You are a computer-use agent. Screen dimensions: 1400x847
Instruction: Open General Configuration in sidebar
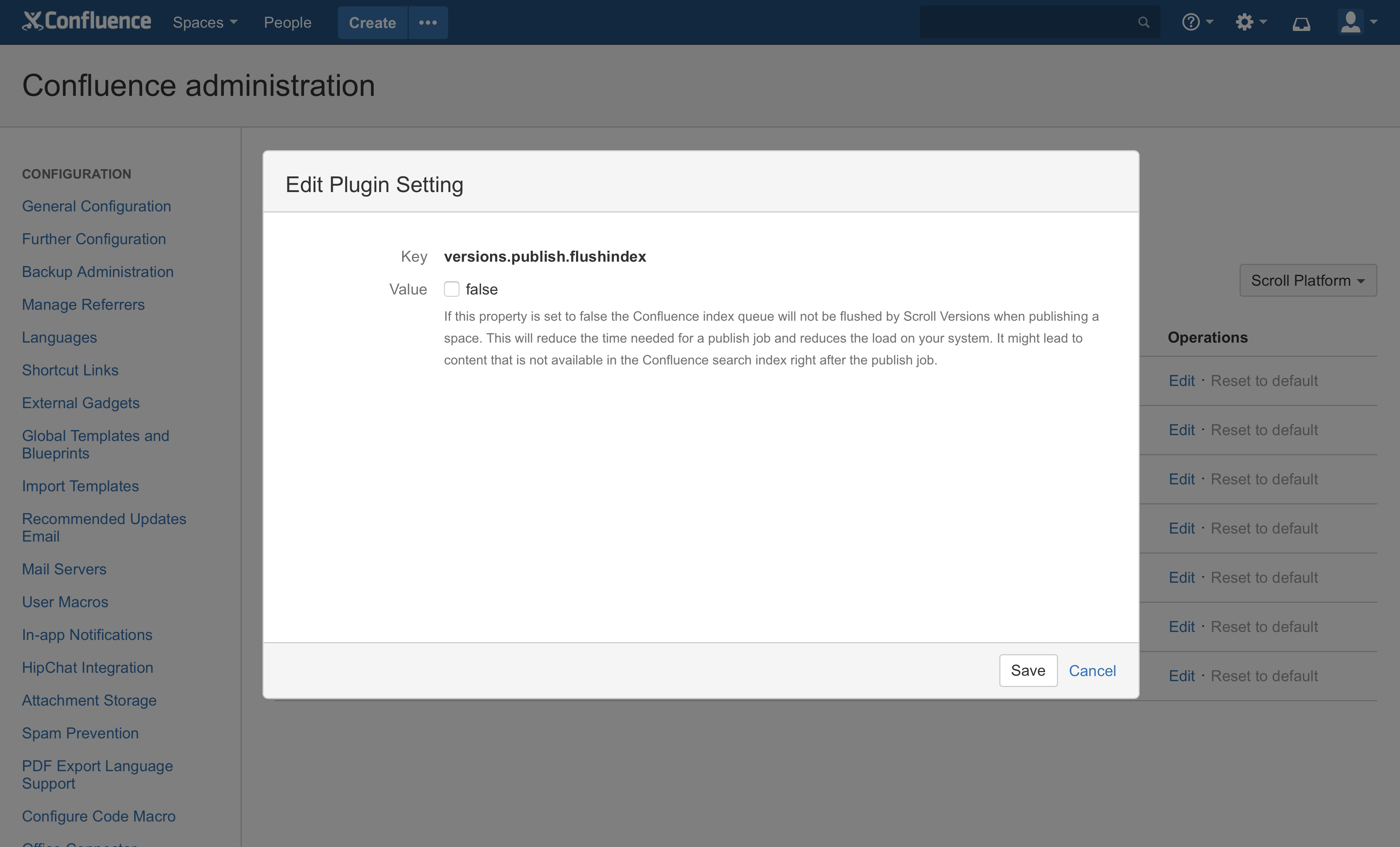coord(96,206)
